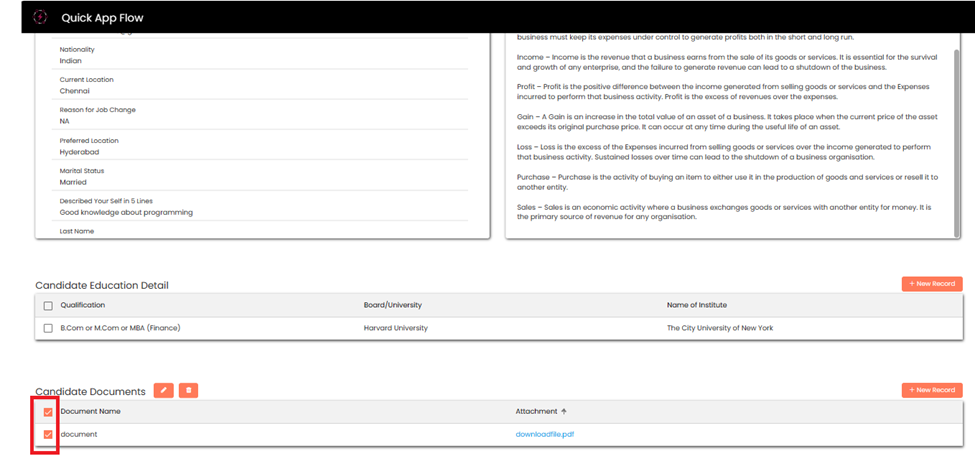This screenshot has width=975, height=469.
Task: Check the B.Com or M.Com or MBA row checkbox
Action: pyautogui.click(x=48, y=328)
